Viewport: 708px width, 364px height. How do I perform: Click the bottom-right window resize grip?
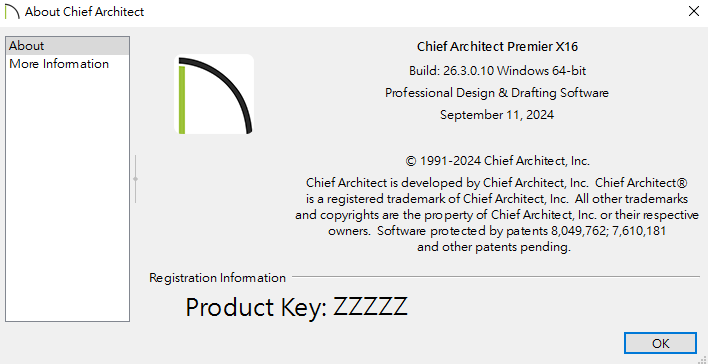[702, 359]
